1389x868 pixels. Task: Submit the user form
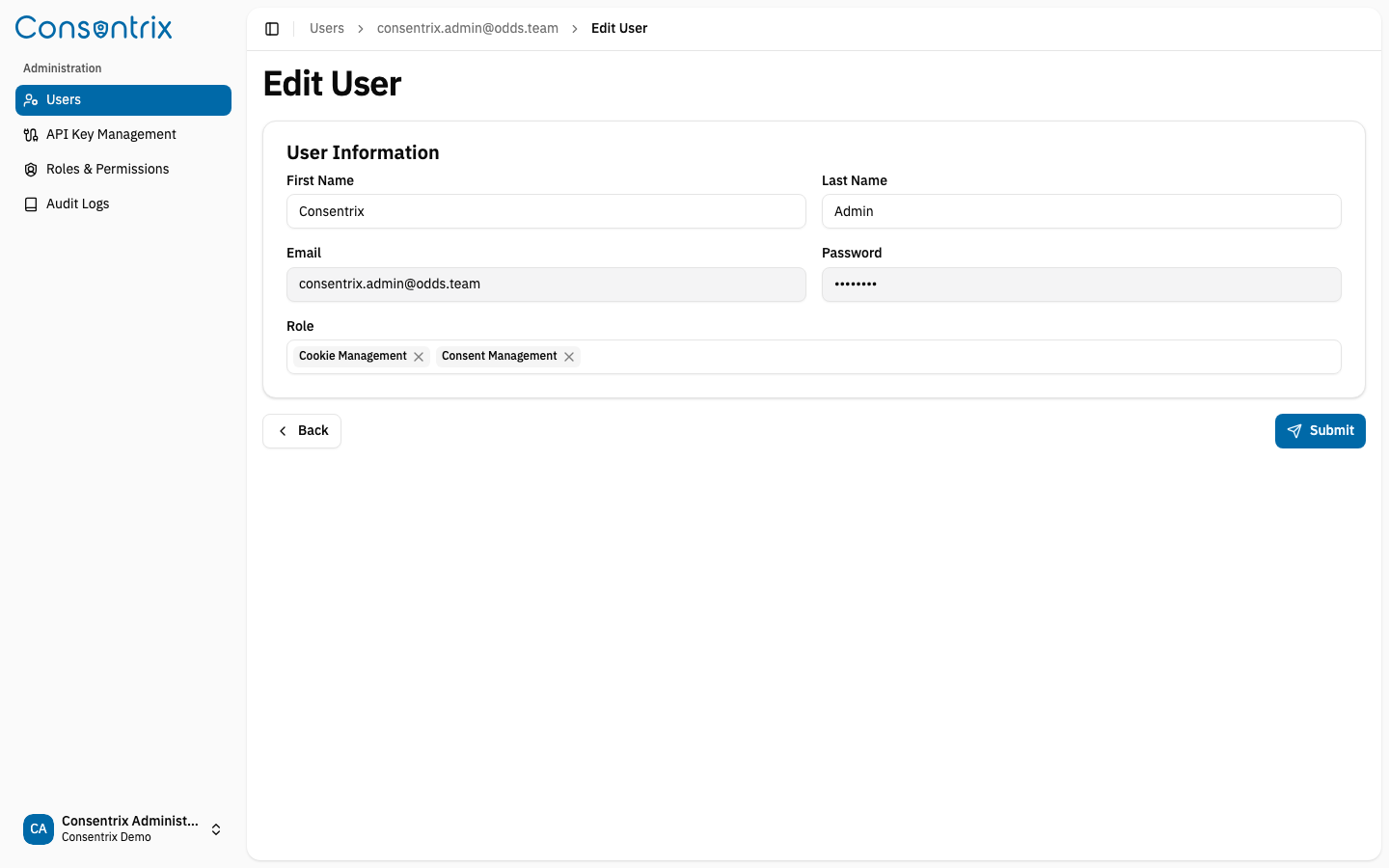pyautogui.click(x=1320, y=431)
